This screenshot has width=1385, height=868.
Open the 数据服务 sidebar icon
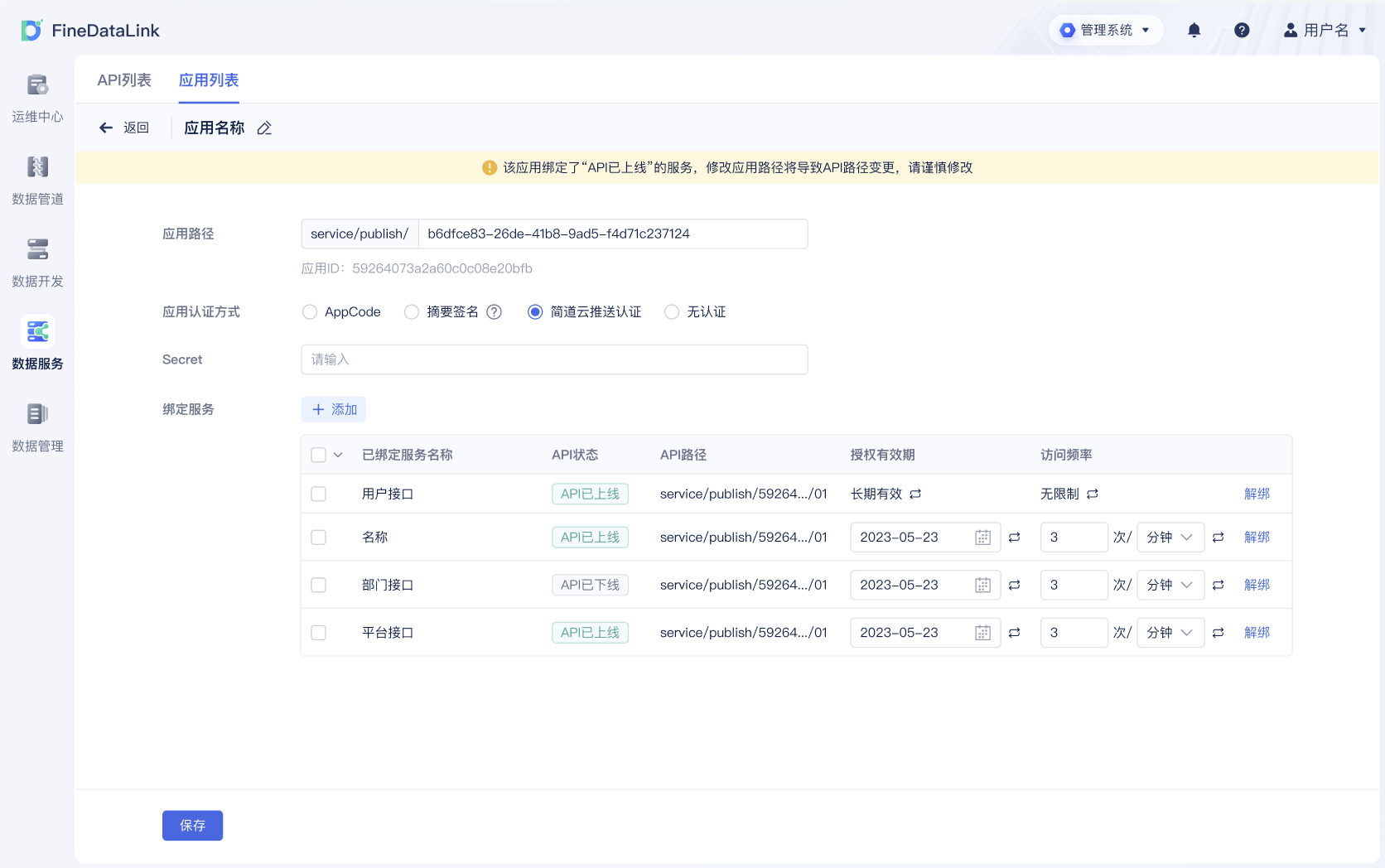point(37,331)
